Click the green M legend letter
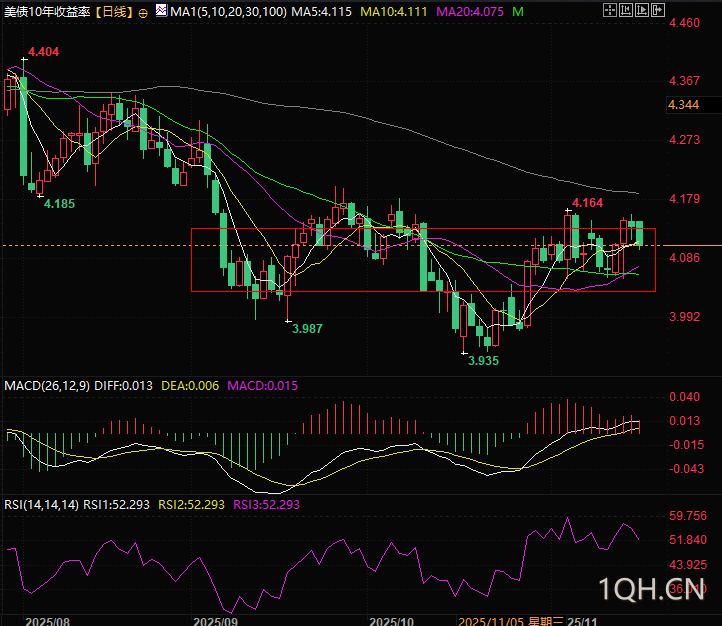 pyautogui.click(x=518, y=12)
